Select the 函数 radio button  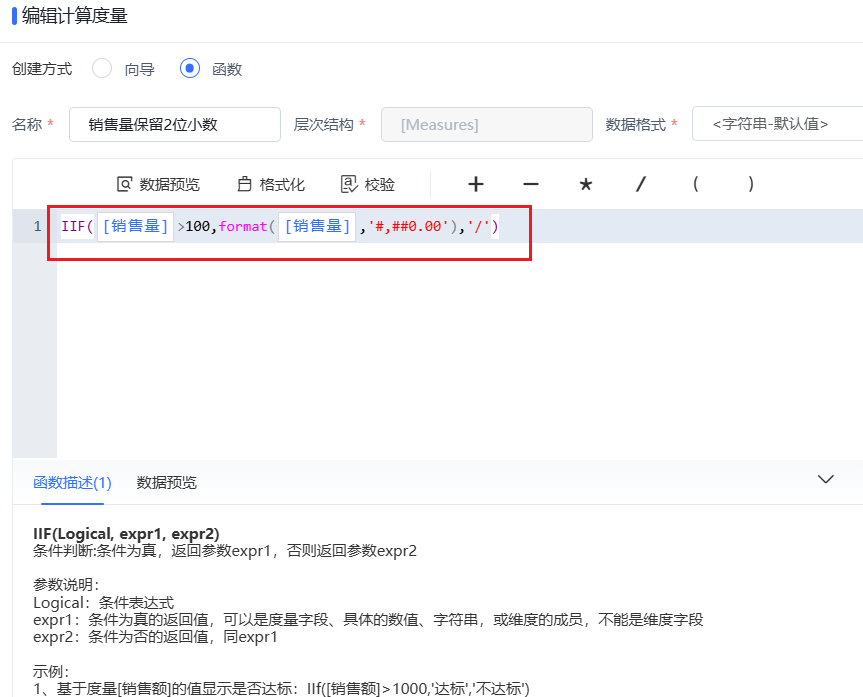pyautogui.click(x=190, y=69)
